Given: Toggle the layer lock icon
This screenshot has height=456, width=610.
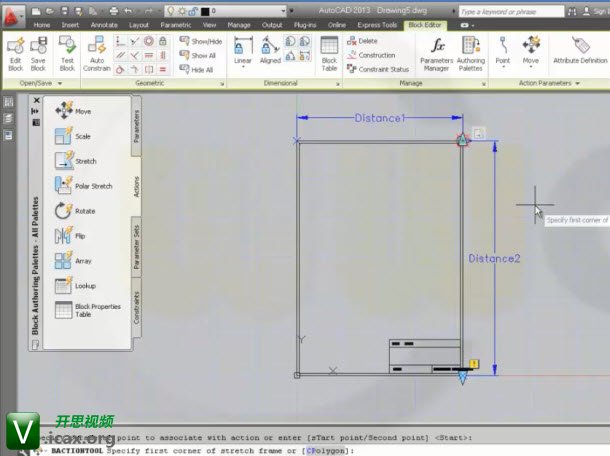Looking at the screenshot, I should 193,11.
